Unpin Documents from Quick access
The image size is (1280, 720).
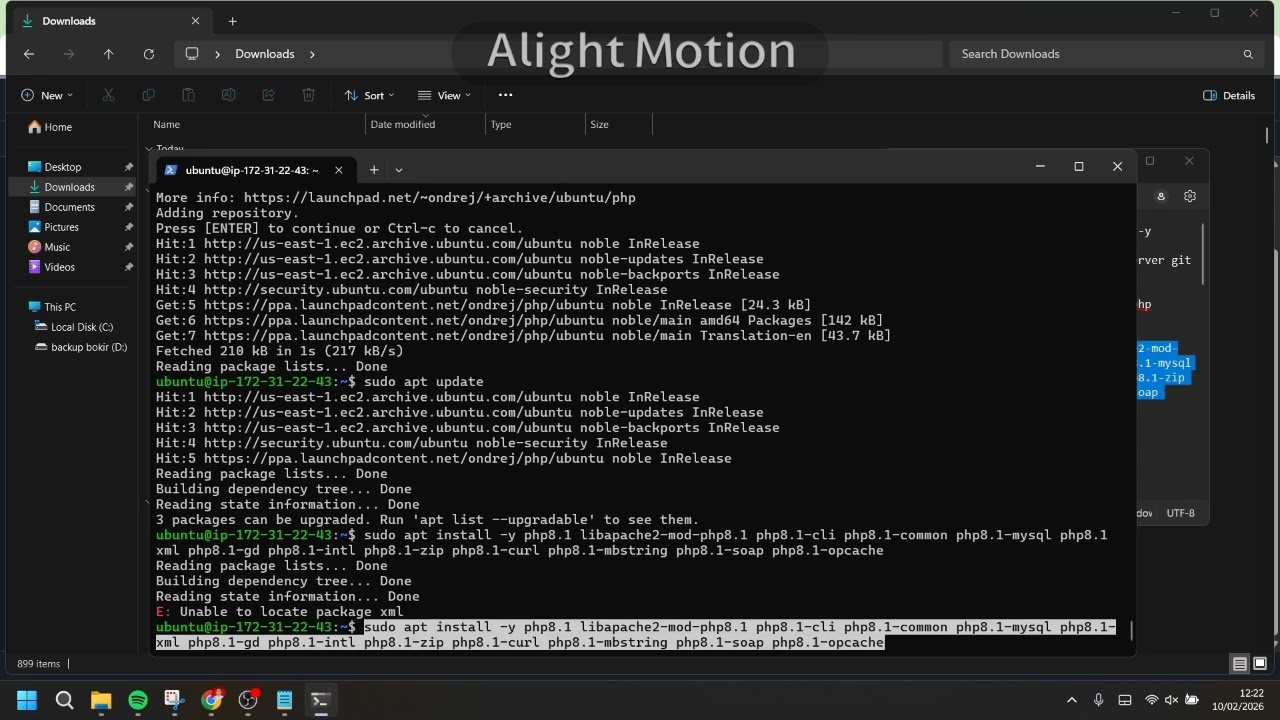(128, 207)
